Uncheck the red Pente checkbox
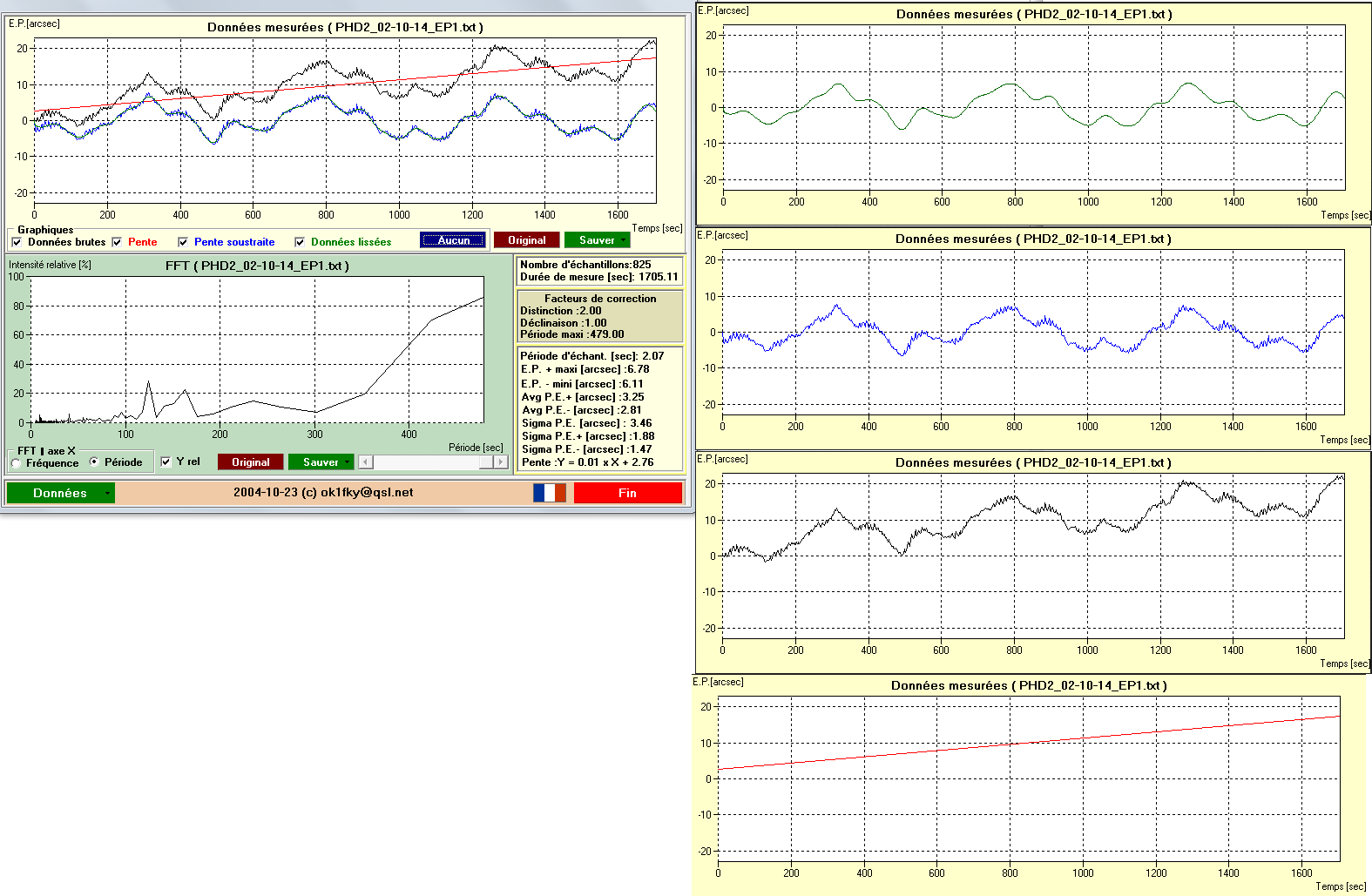The height and width of the screenshot is (896, 1372). [118, 242]
